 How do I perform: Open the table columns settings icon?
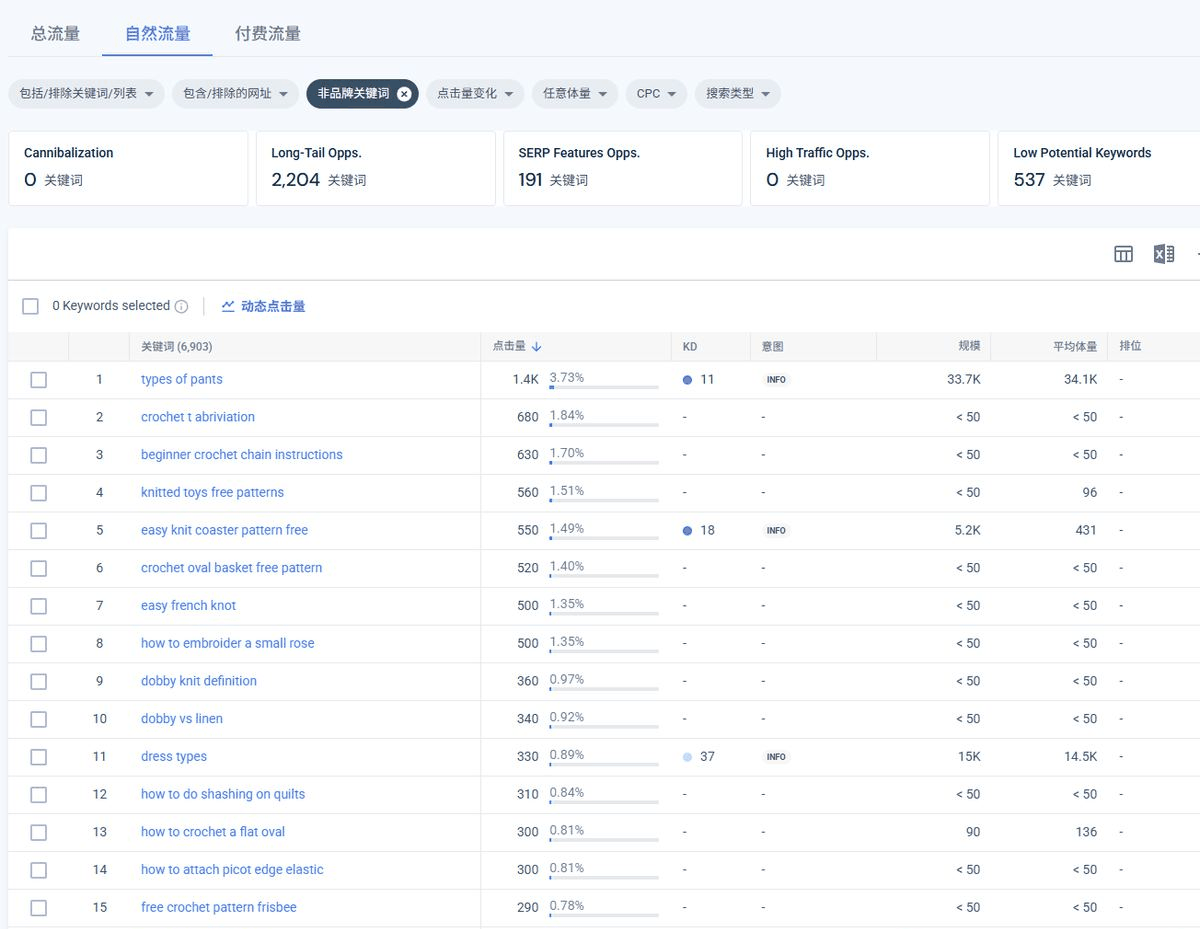1123,254
